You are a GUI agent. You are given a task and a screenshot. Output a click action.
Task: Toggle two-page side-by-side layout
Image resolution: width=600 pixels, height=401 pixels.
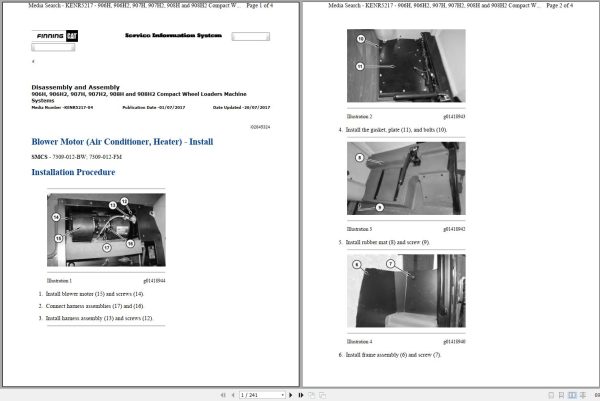pyautogui.click(x=572, y=395)
